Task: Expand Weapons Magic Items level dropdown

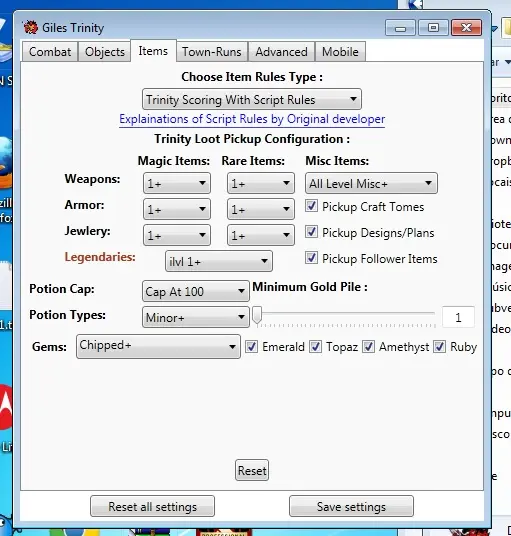Action: click(177, 183)
